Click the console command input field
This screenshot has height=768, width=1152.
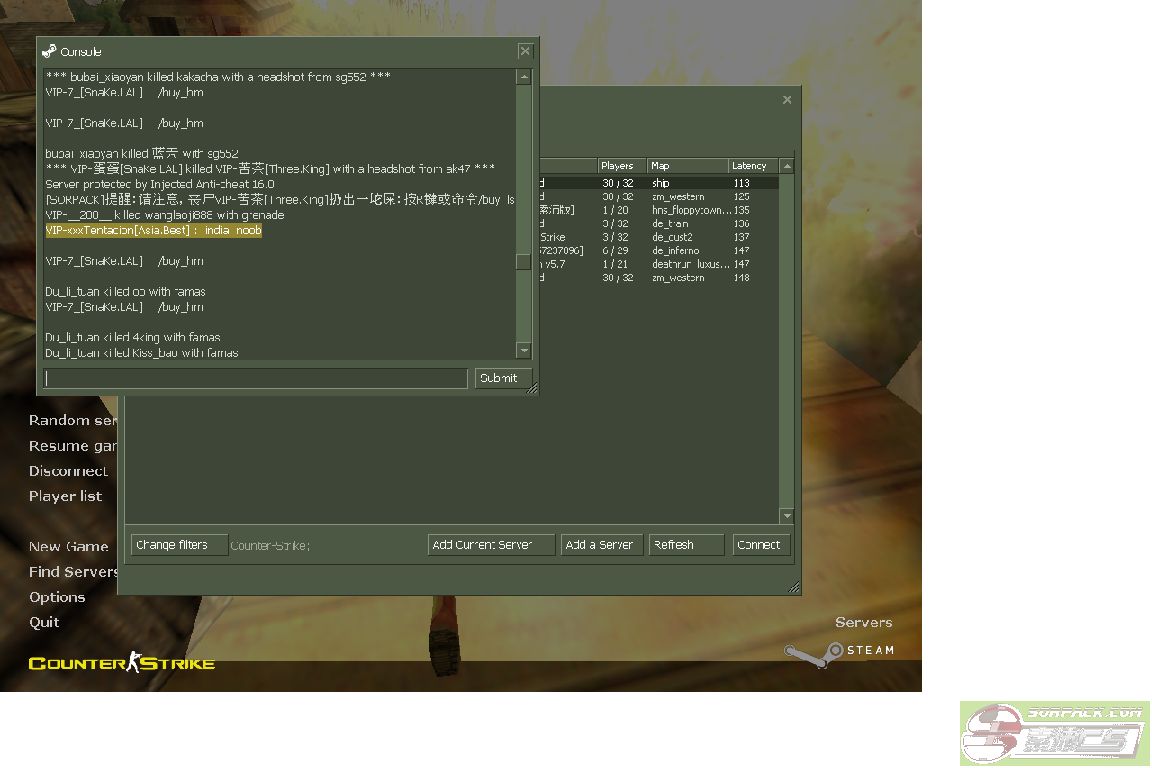click(x=256, y=378)
